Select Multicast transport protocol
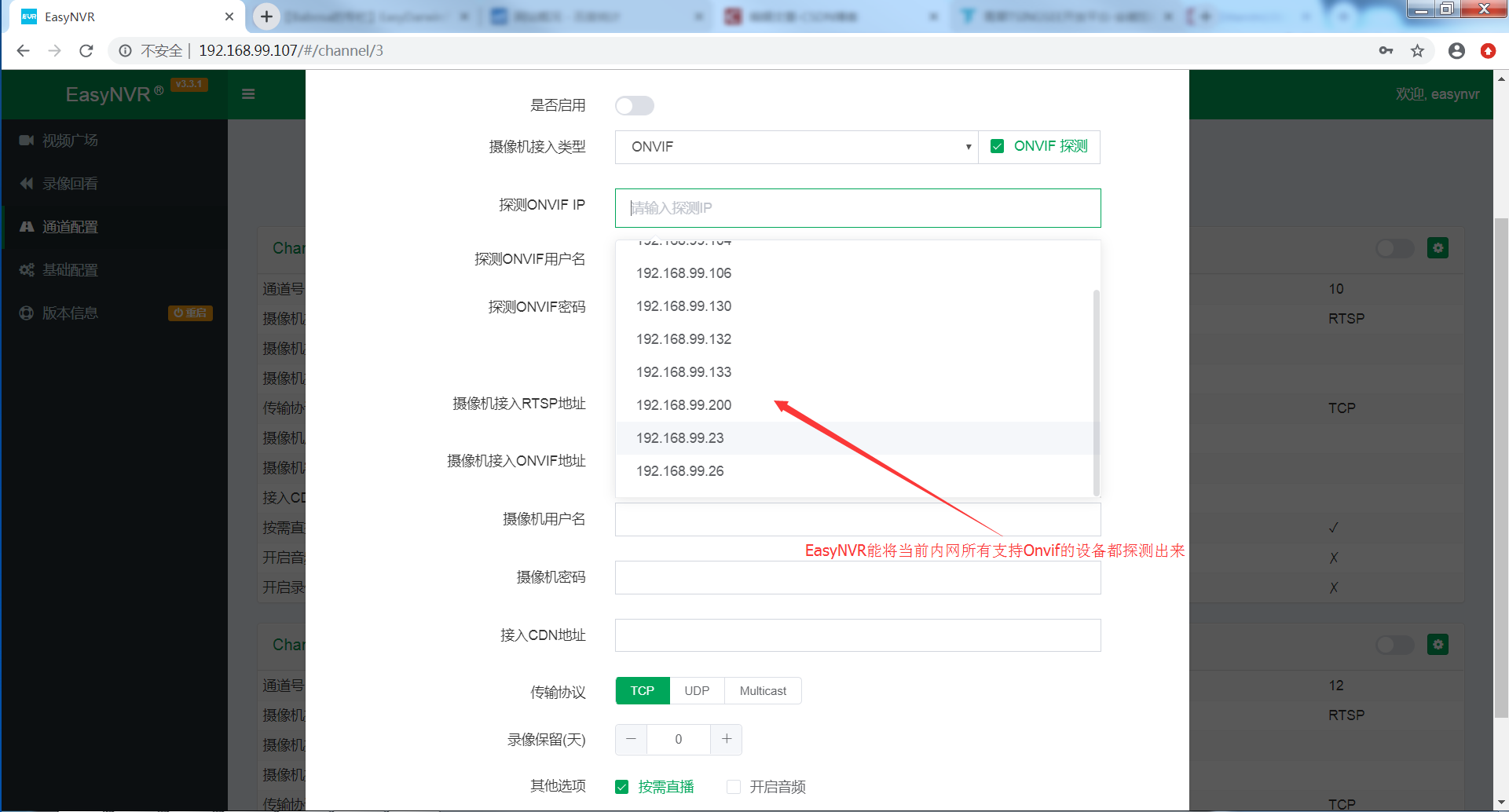The height and width of the screenshot is (812, 1509). (x=763, y=691)
